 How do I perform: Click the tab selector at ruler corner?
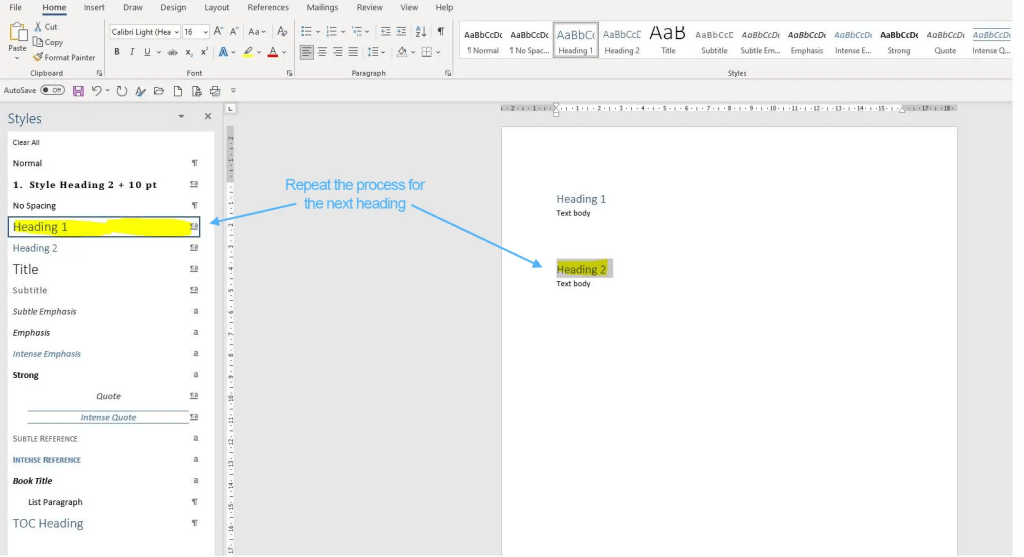tap(231, 108)
